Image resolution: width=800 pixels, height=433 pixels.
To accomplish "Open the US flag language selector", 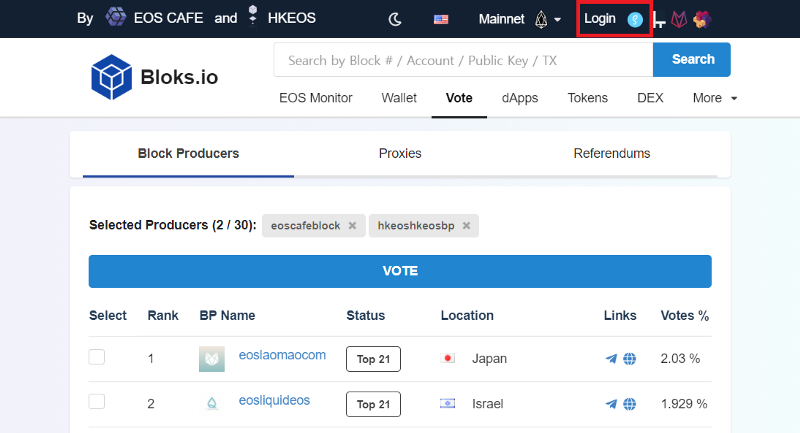I will point(441,19).
